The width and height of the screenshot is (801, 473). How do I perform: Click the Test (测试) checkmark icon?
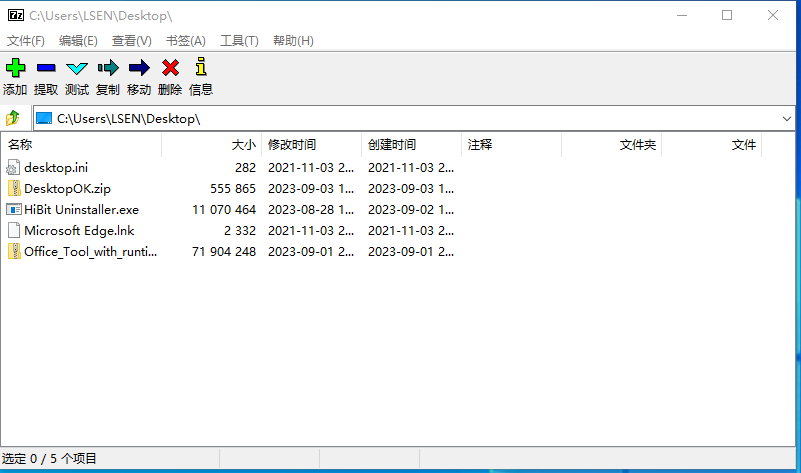pos(77,68)
